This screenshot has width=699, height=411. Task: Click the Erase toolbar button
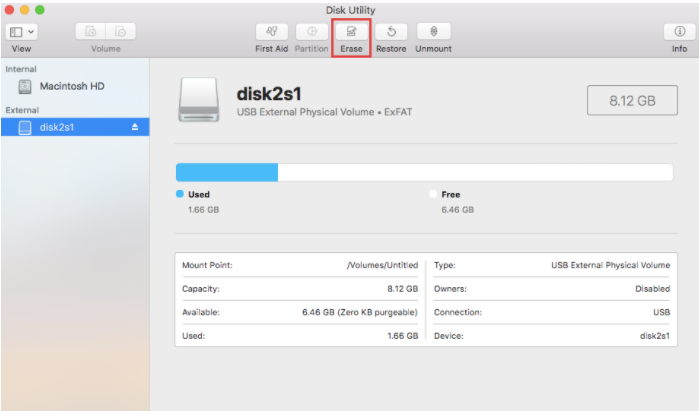pos(351,32)
